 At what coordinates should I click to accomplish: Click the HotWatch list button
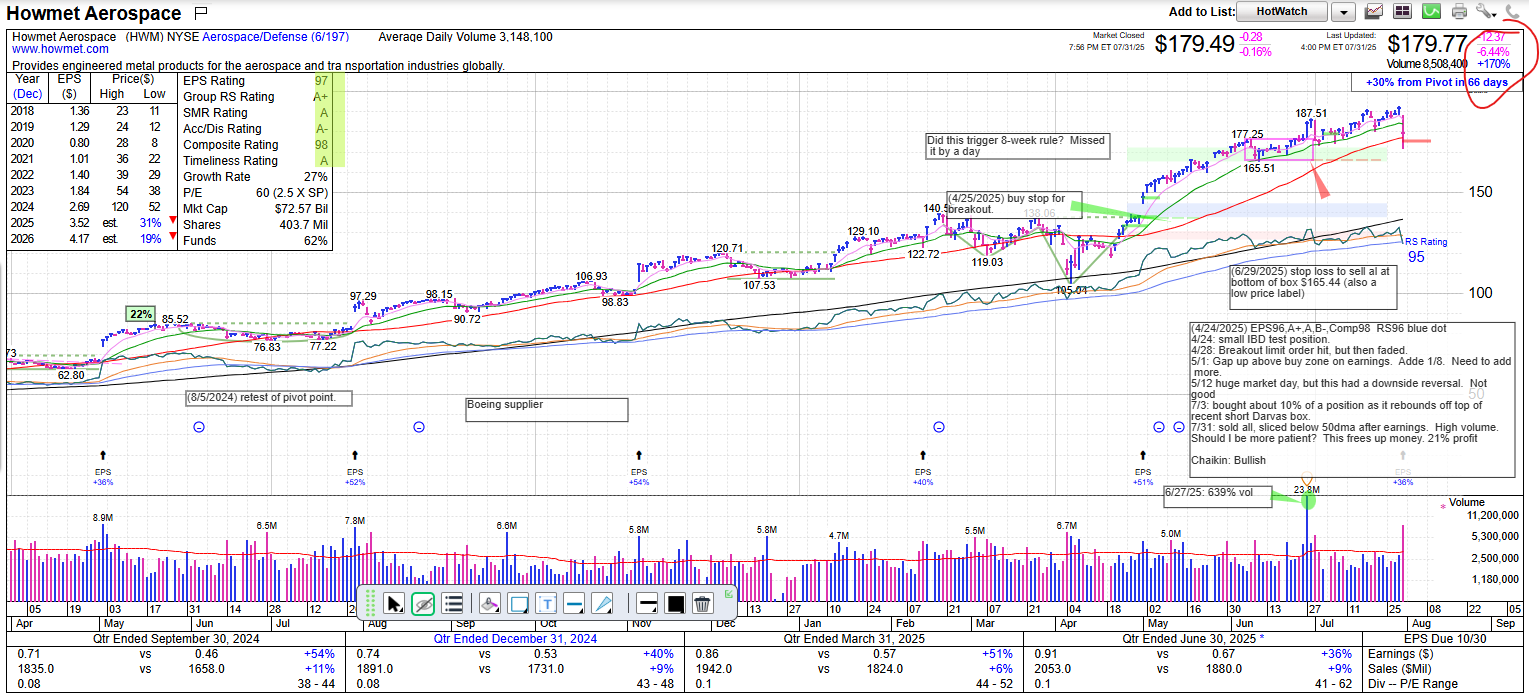pos(1281,12)
